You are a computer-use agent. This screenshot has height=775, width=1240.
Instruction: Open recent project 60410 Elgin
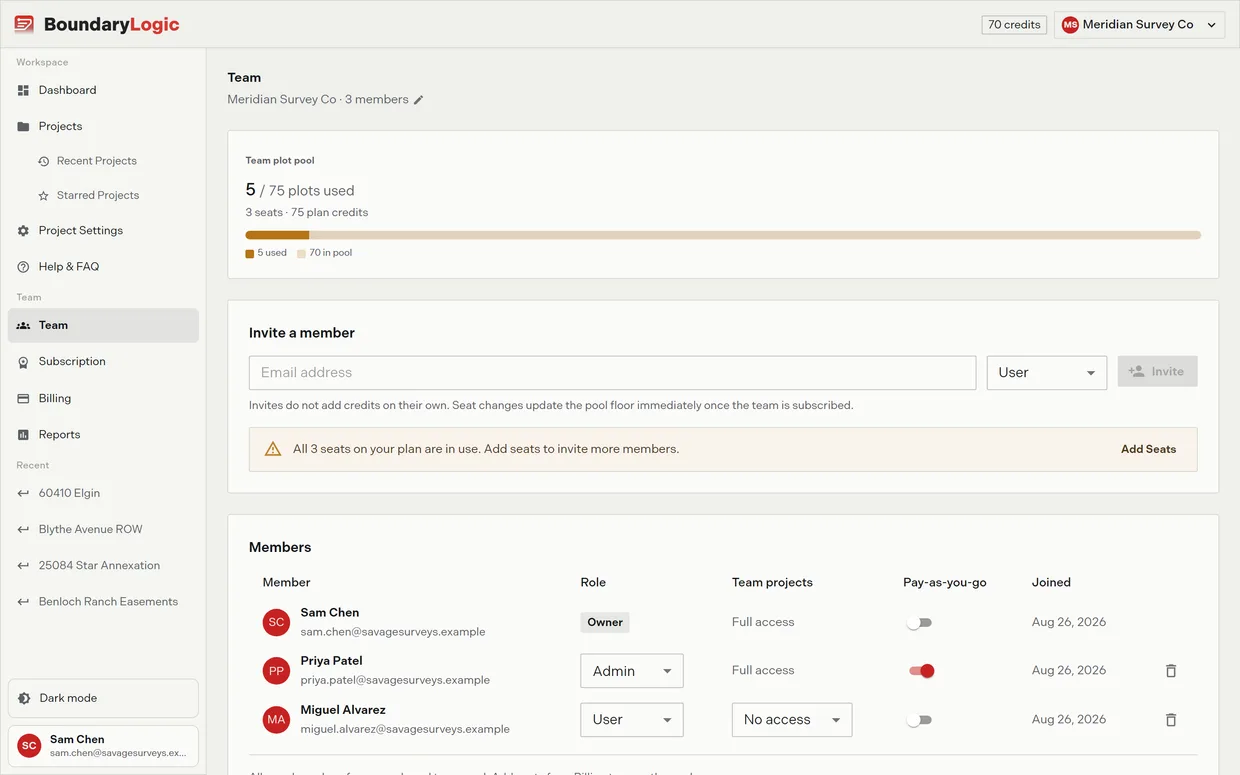[103, 493]
